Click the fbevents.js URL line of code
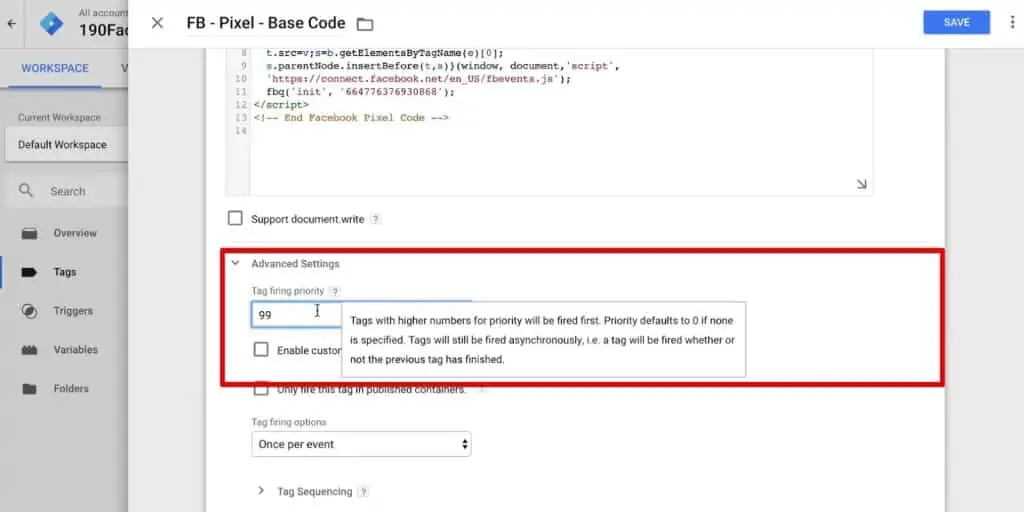 [x=419, y=79]
